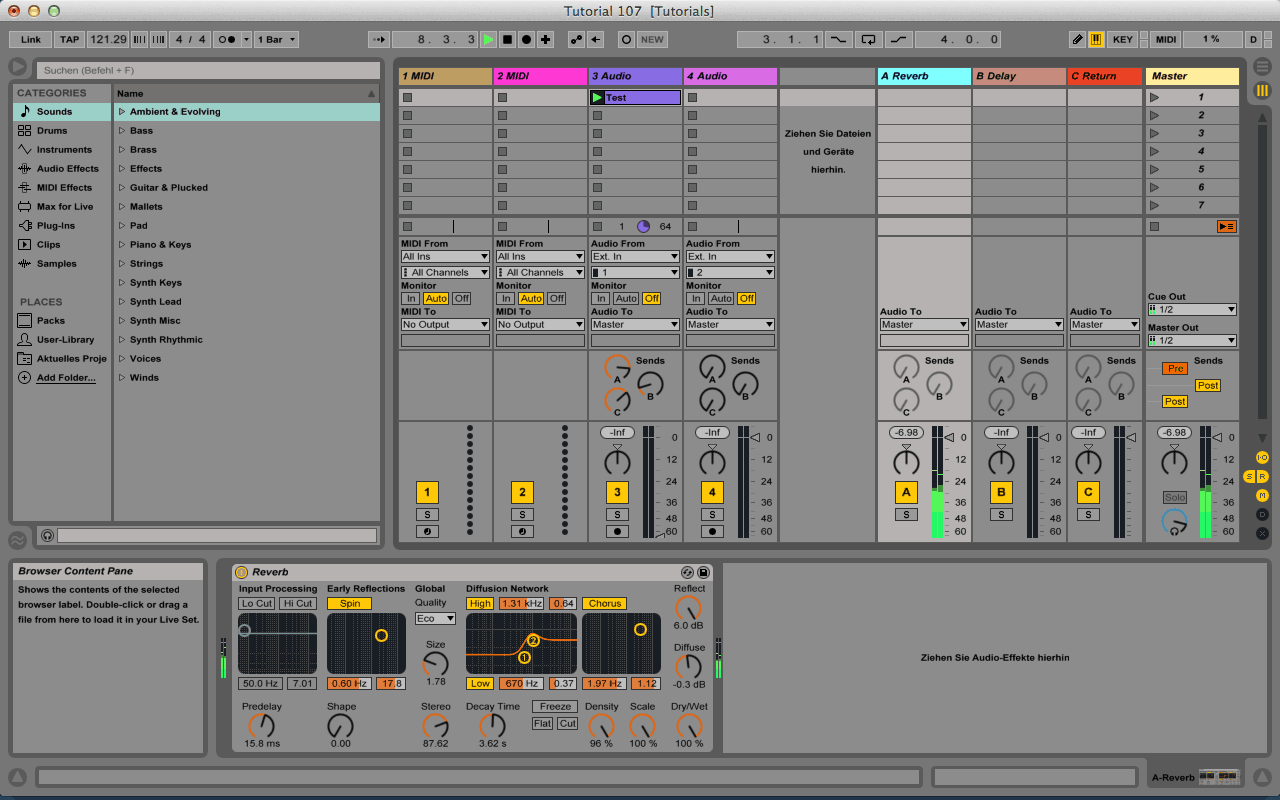Save Reverb preset with disk icon
1280x800 pixels.
(x=703, y=572)
